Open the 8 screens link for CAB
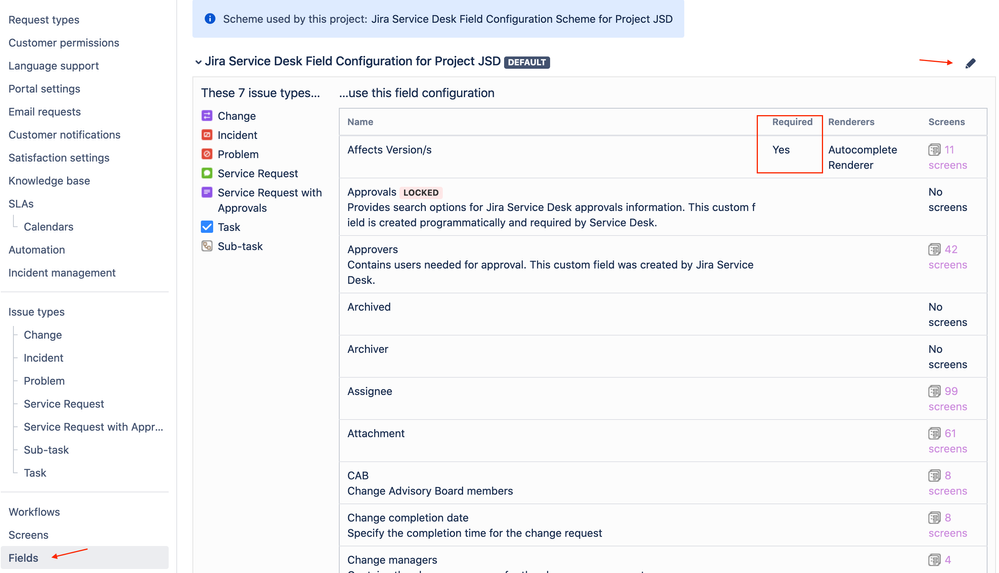This screenshot has height=573, width=999. pos(947,483)
